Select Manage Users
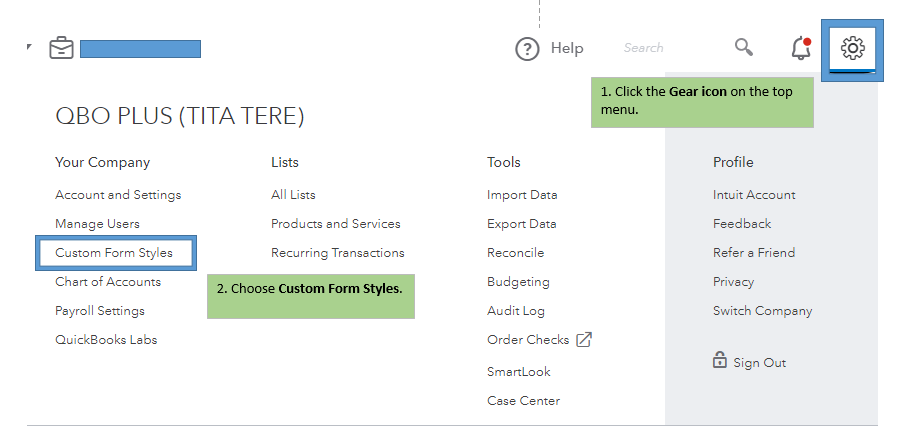This screenshot has height=426, width=898. (97, 224)
